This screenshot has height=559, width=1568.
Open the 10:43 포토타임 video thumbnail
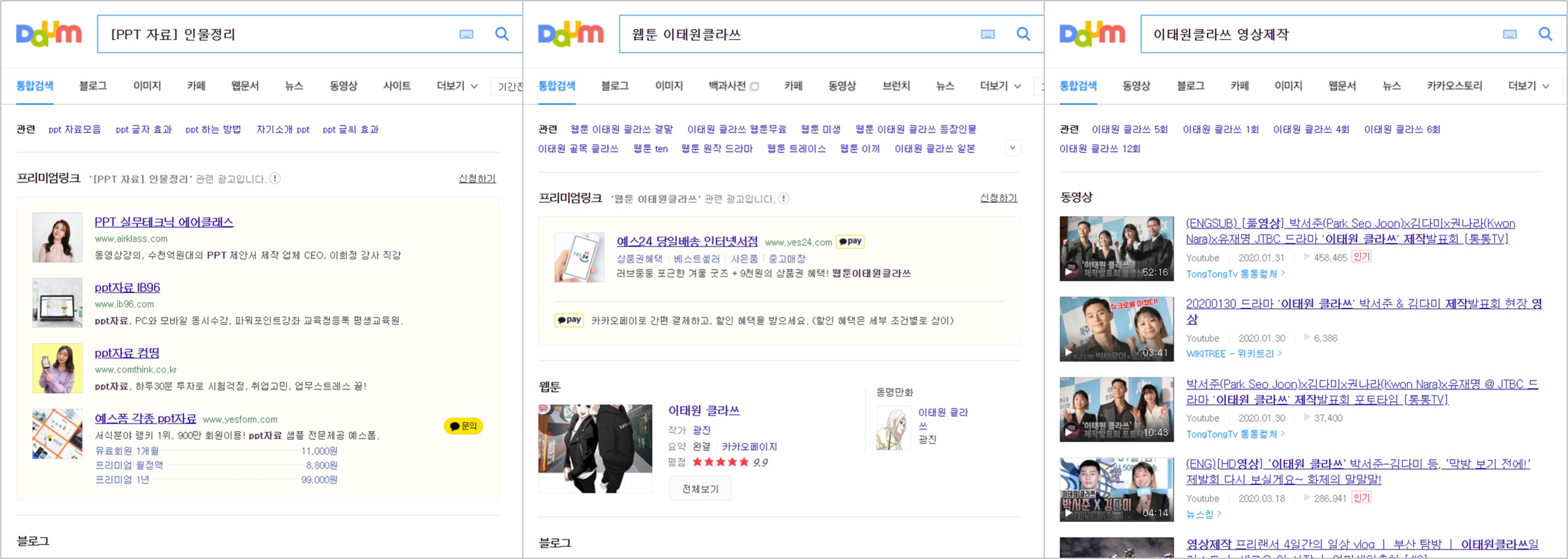pyautogui.click(x=1116, y=409)
